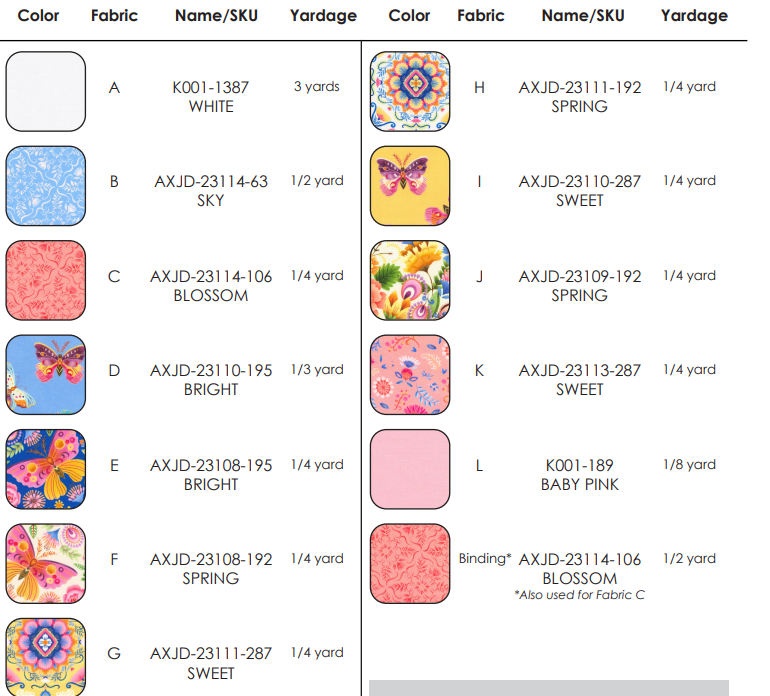Click the K001-1387 WHITE SKU text
Viewport: 770px width, 696px height.
[x=211, y=97]
